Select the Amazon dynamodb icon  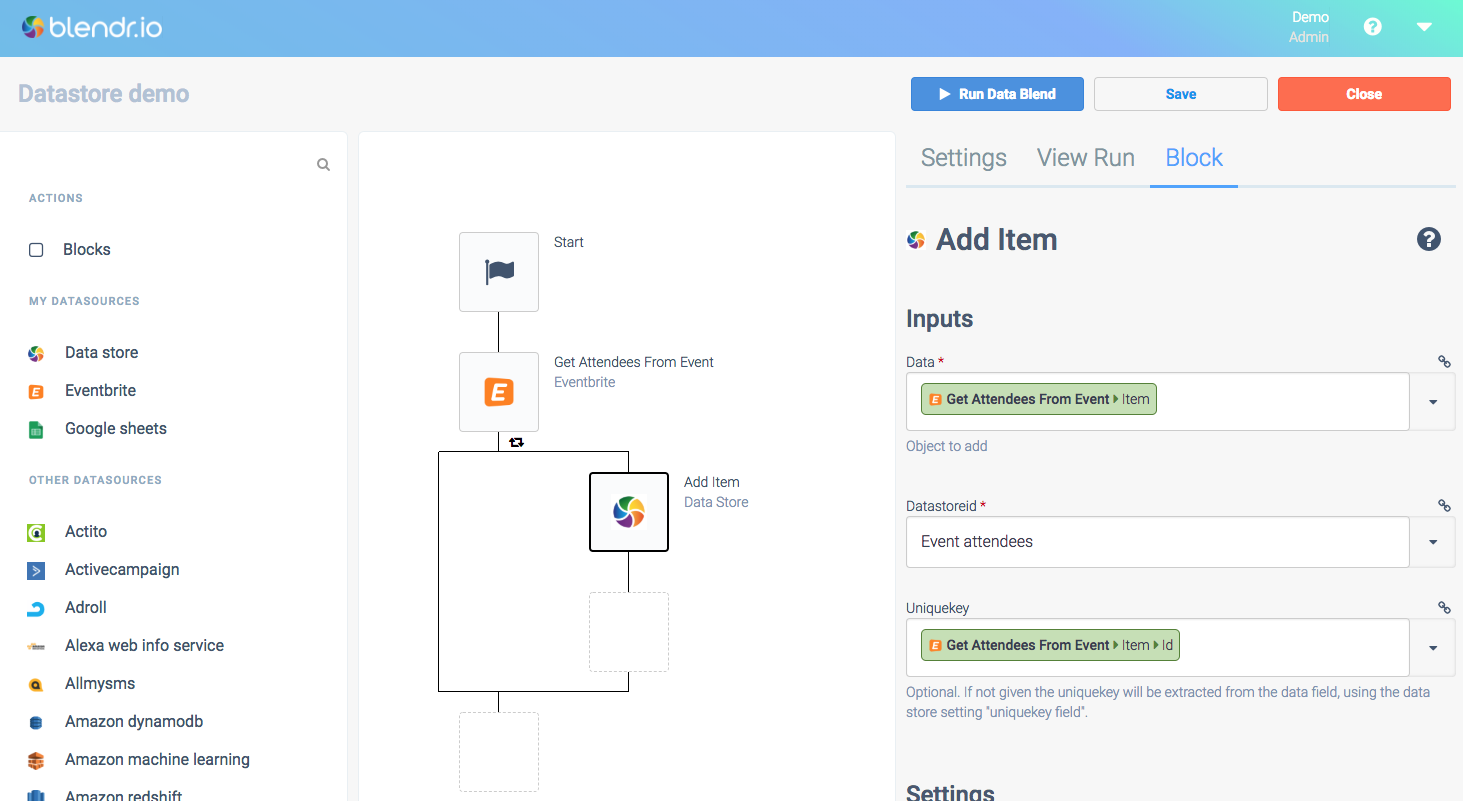tap(36, 723)
